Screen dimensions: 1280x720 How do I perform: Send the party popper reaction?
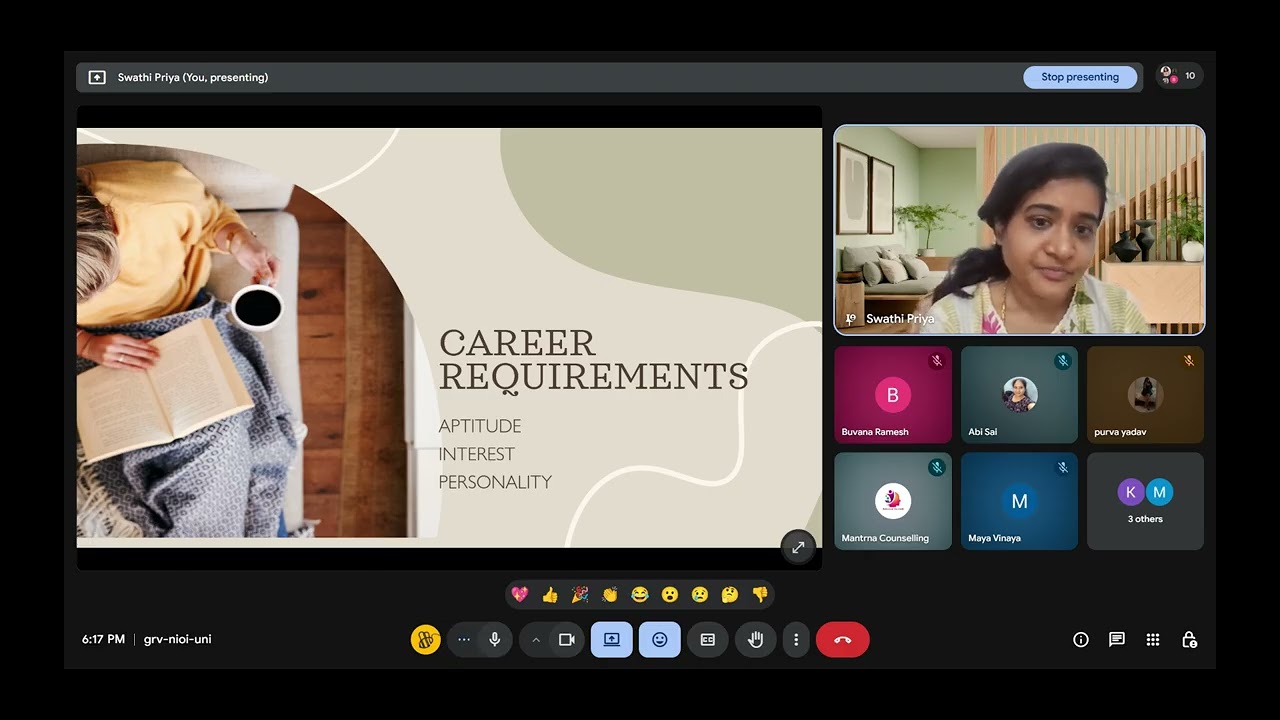(x=580, y=595)
